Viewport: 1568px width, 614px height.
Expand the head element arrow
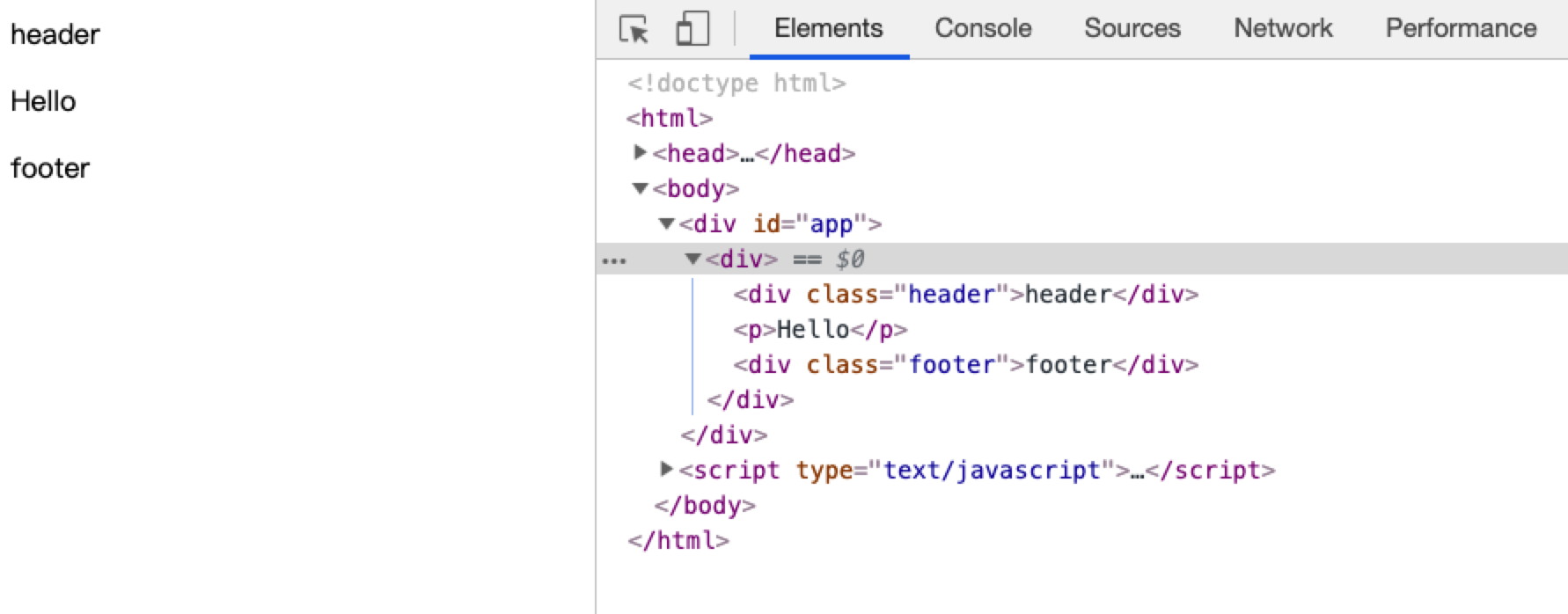[x=641, y=152]
